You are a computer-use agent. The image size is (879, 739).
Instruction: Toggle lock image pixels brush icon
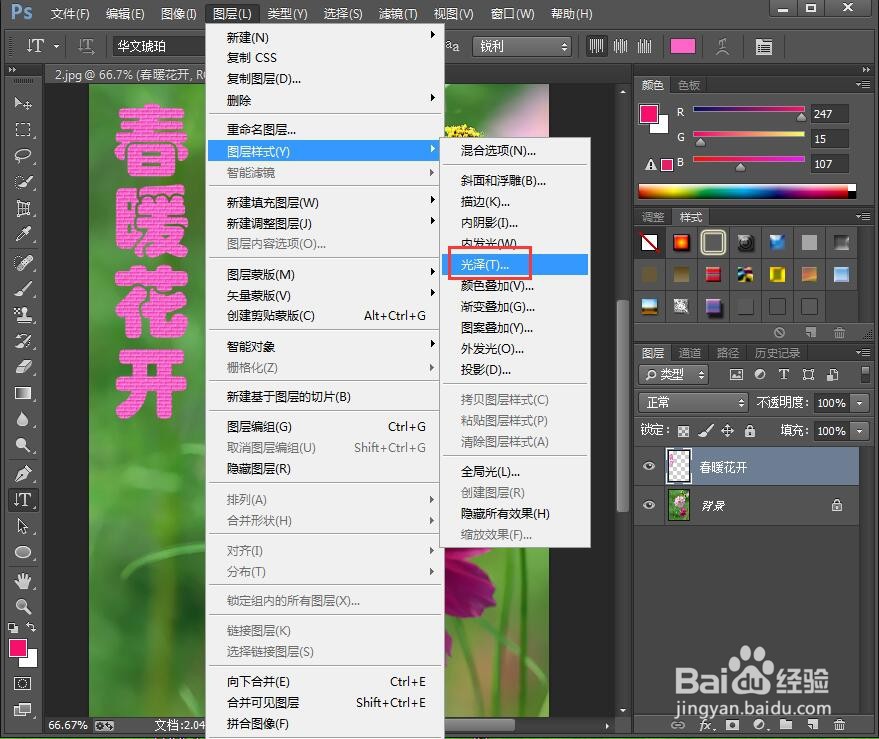click(706, 431)
